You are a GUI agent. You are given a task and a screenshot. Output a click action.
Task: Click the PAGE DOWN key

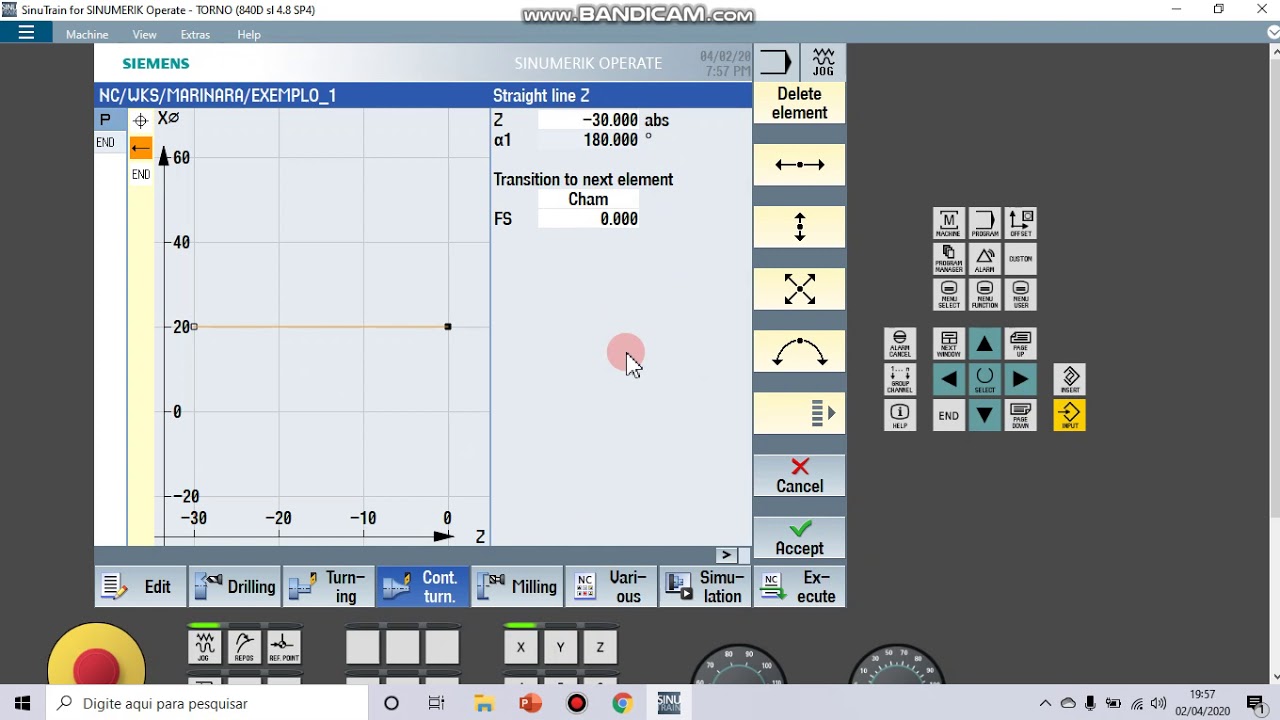(1020, 415)
